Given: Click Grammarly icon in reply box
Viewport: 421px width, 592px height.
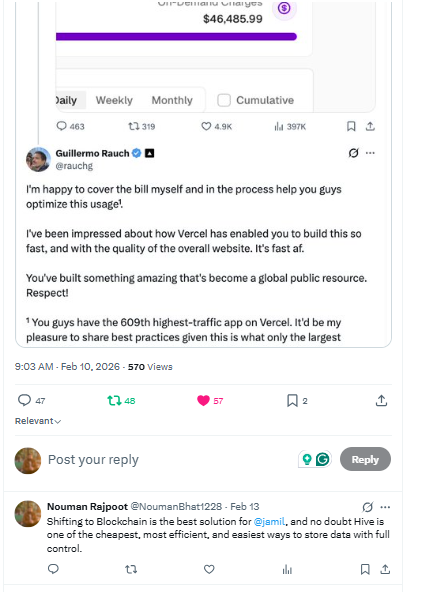Looking at the screenshot, I should point(323,459).
